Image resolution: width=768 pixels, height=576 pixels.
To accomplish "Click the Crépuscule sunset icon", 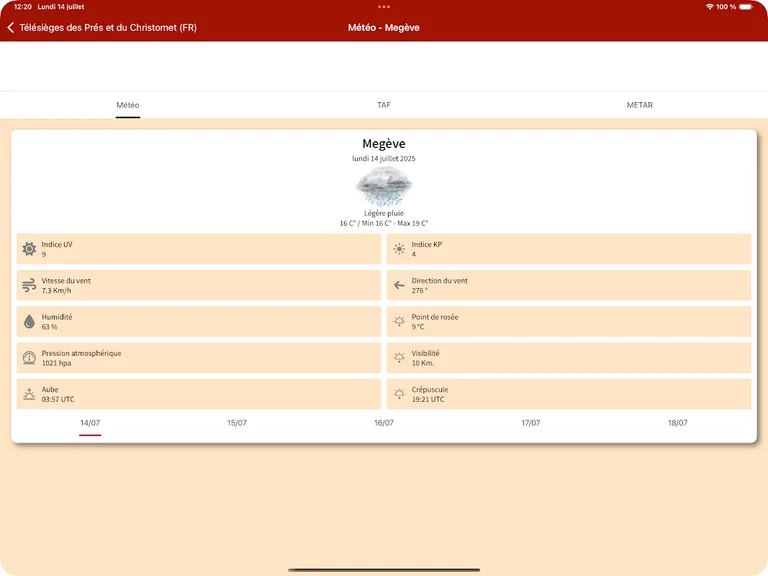I will (399, 394).
